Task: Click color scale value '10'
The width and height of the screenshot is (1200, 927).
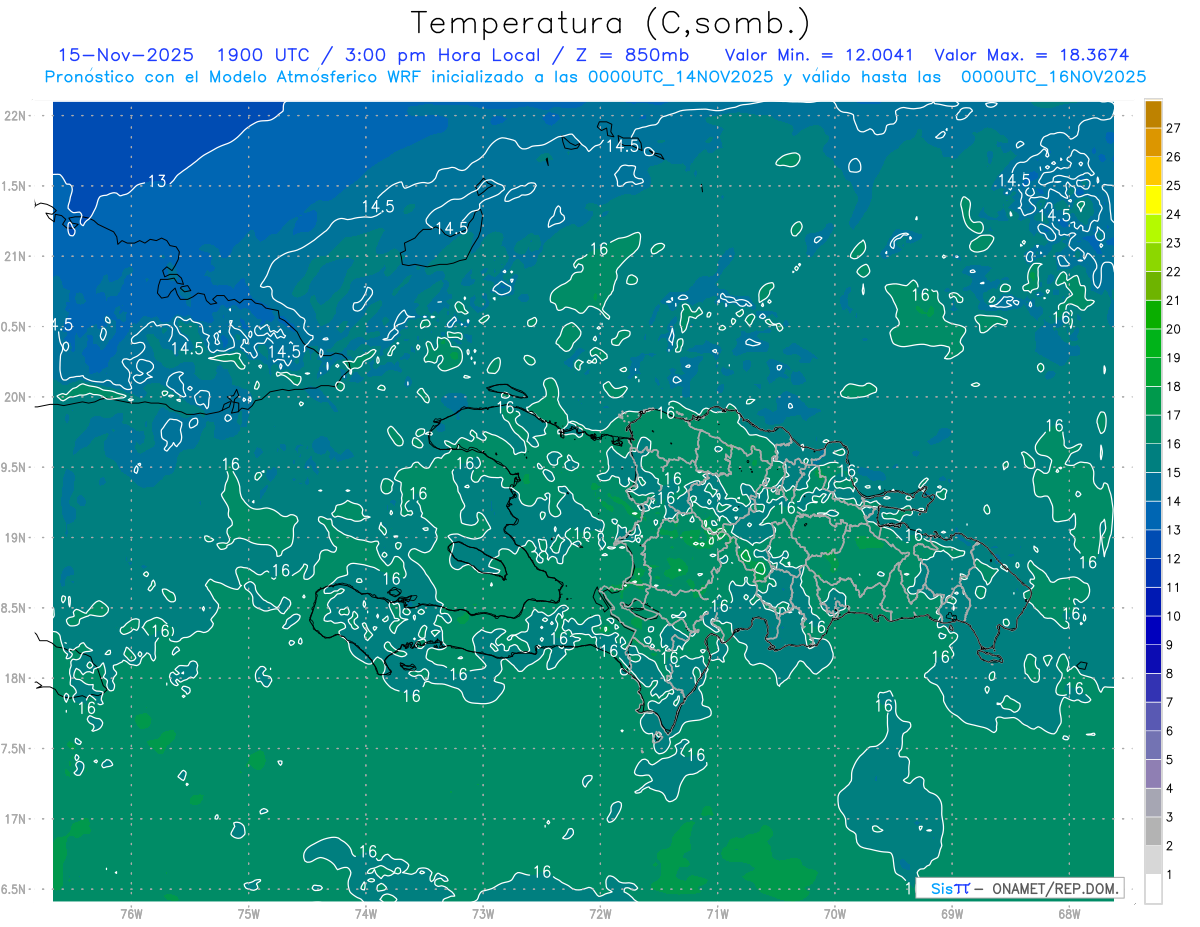Action: tap(1174, 616)
